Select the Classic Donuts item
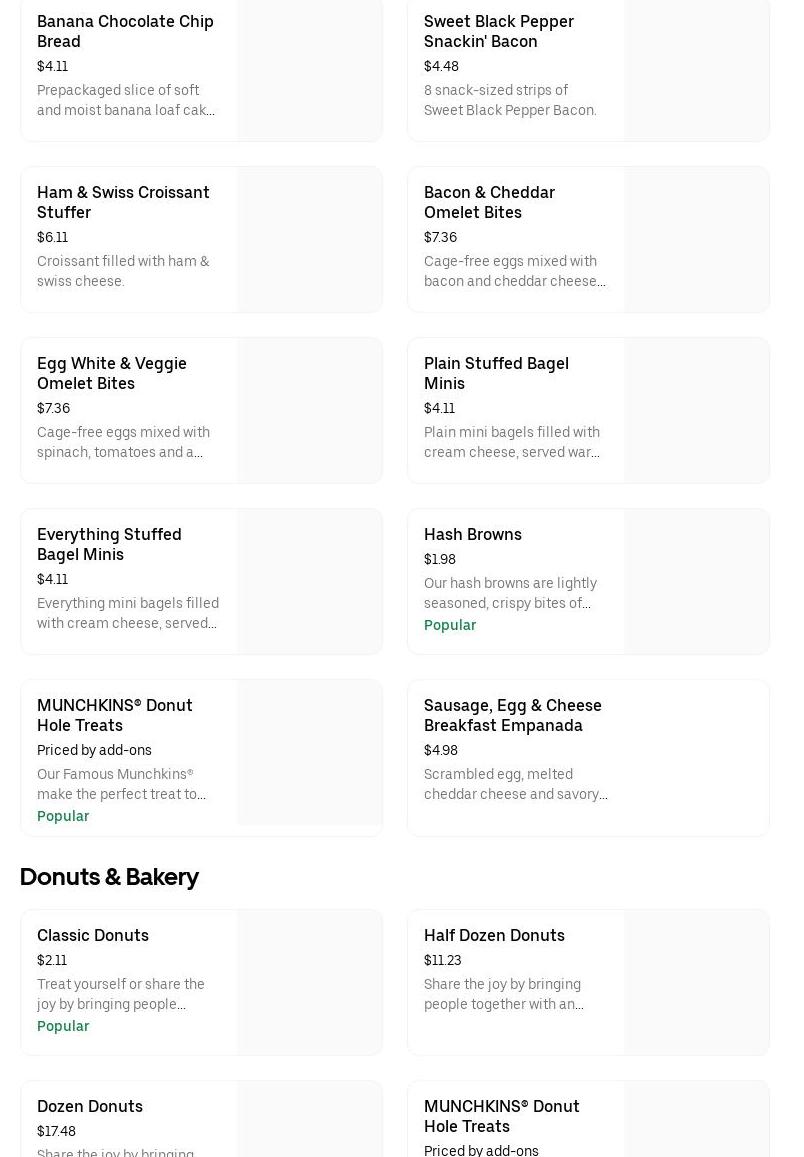Screen dimensions: 804x1157 click(x=93, y=935)
